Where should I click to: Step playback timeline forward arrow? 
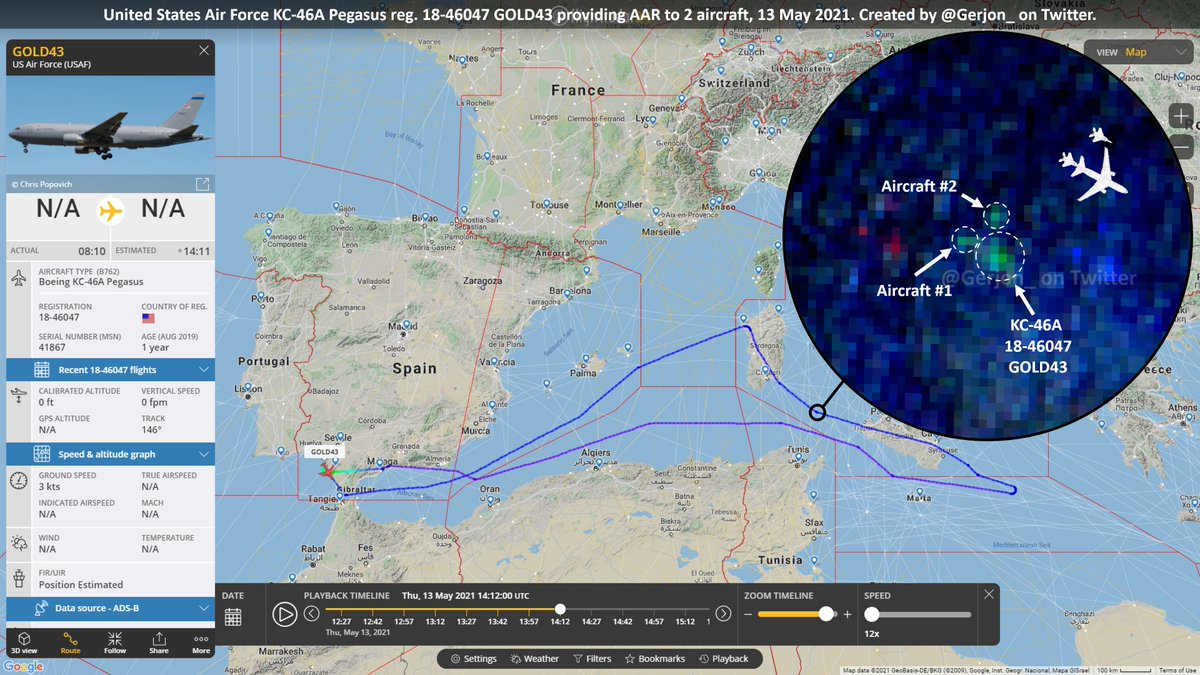(x=723, y=613)
